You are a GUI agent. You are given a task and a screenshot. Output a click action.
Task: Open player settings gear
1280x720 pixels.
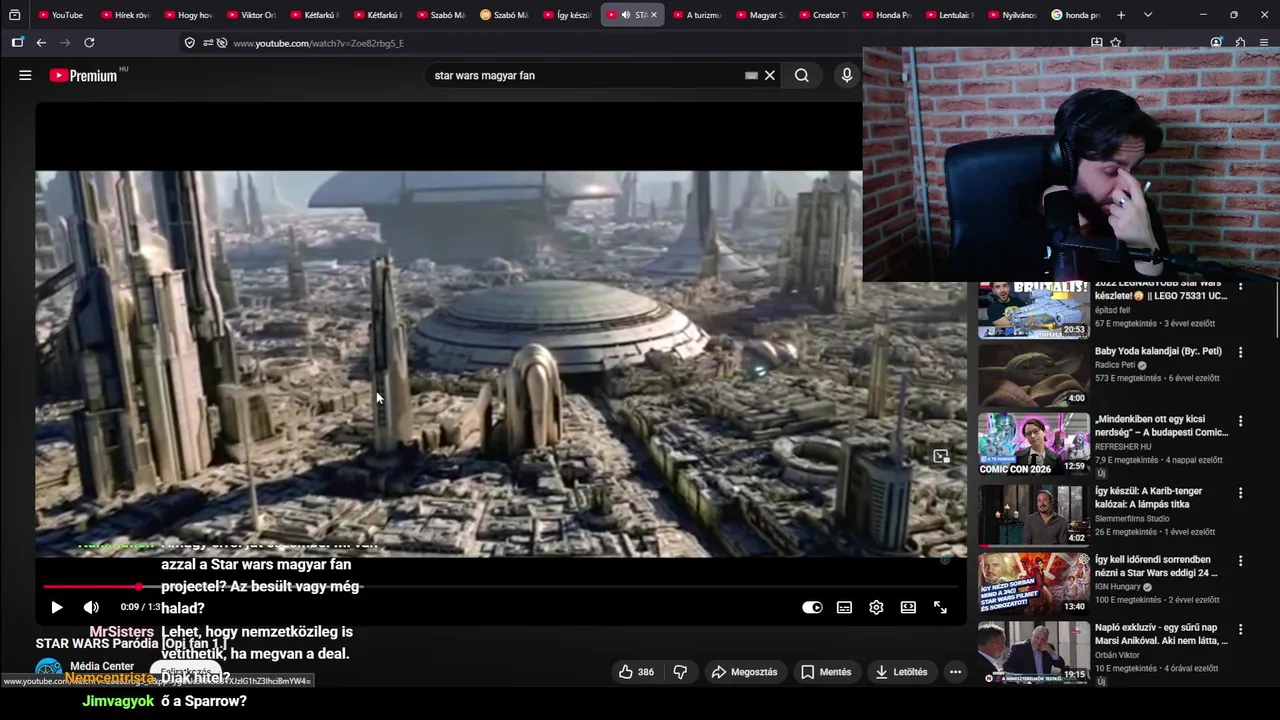876,607
